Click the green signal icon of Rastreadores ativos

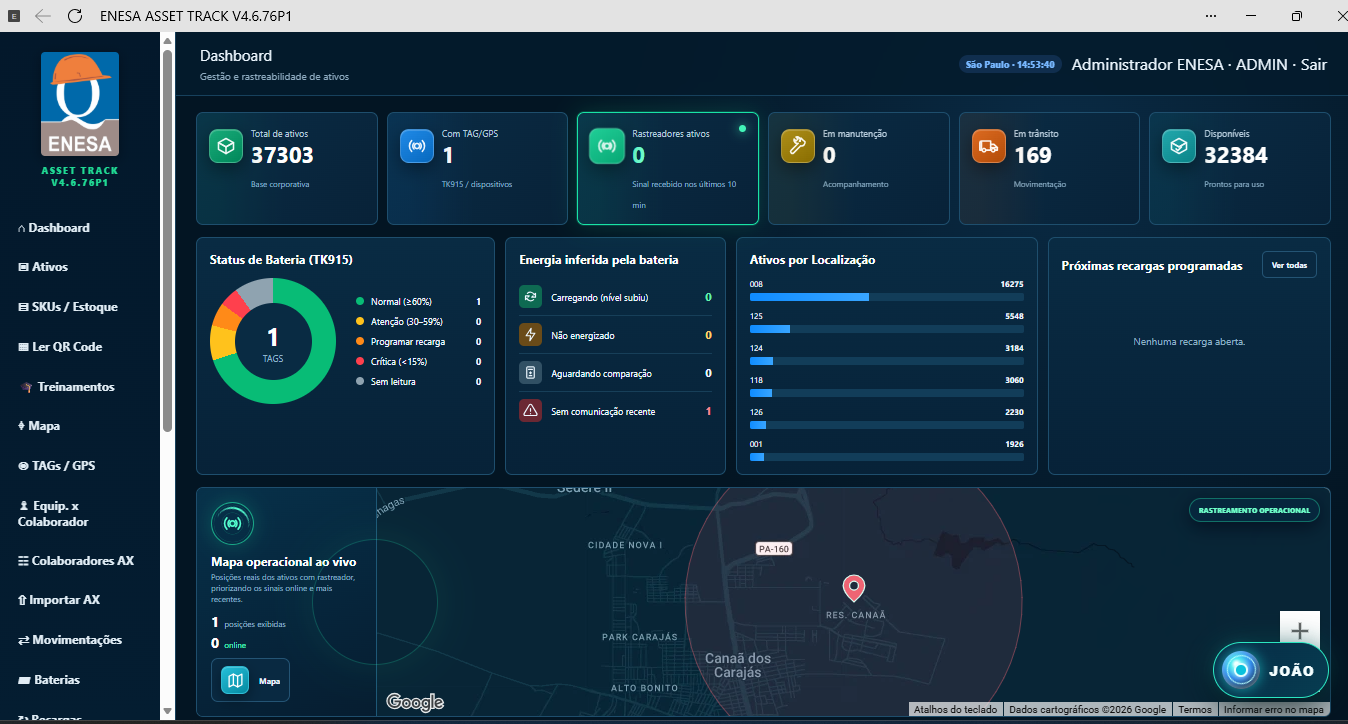pos(607,146)
